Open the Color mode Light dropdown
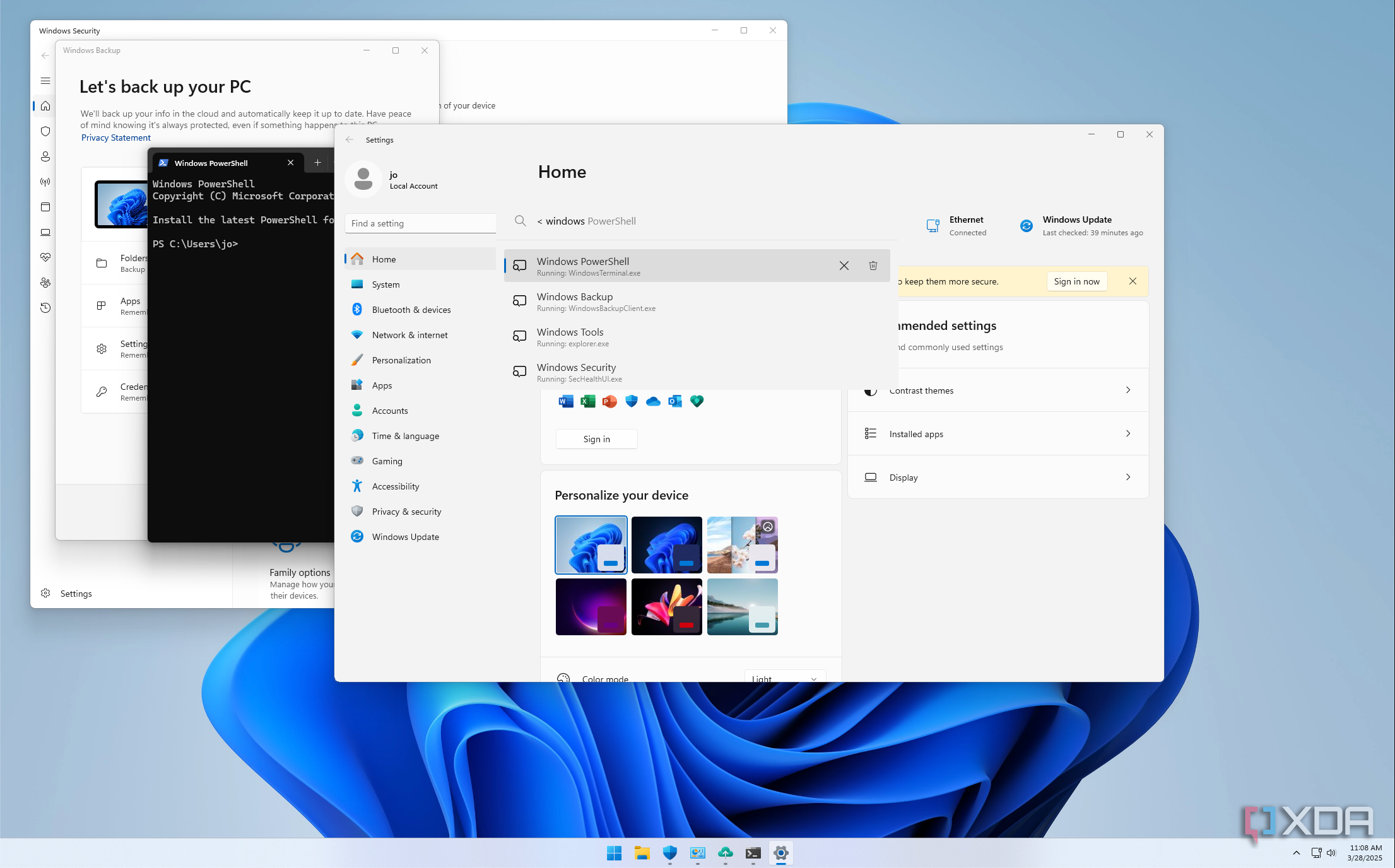Screen dimensions: 1395x868 (x=785, y=676)
